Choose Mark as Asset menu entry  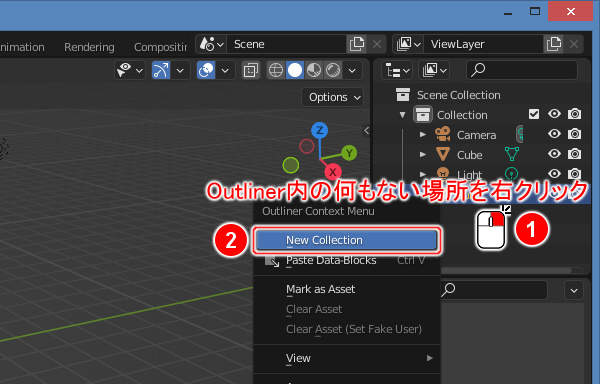coord(346,289)
